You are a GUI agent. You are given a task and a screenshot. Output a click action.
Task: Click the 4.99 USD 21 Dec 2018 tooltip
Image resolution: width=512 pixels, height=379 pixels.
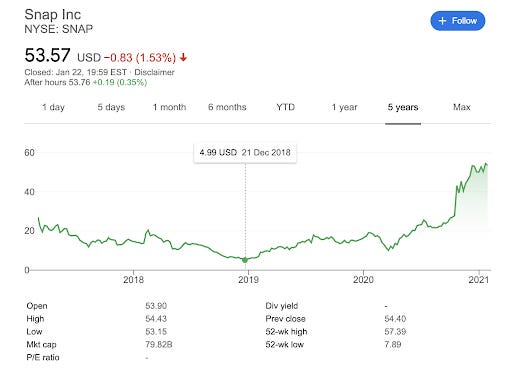coord(245,153)
